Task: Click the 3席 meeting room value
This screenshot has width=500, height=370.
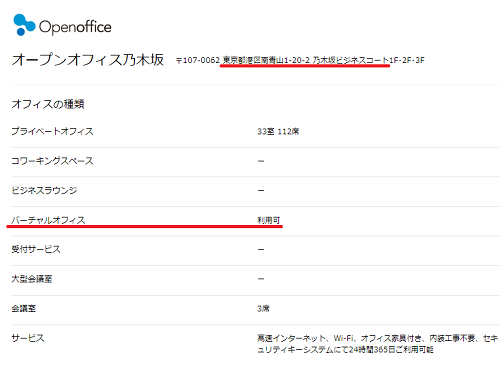Action: pos(263,309)
